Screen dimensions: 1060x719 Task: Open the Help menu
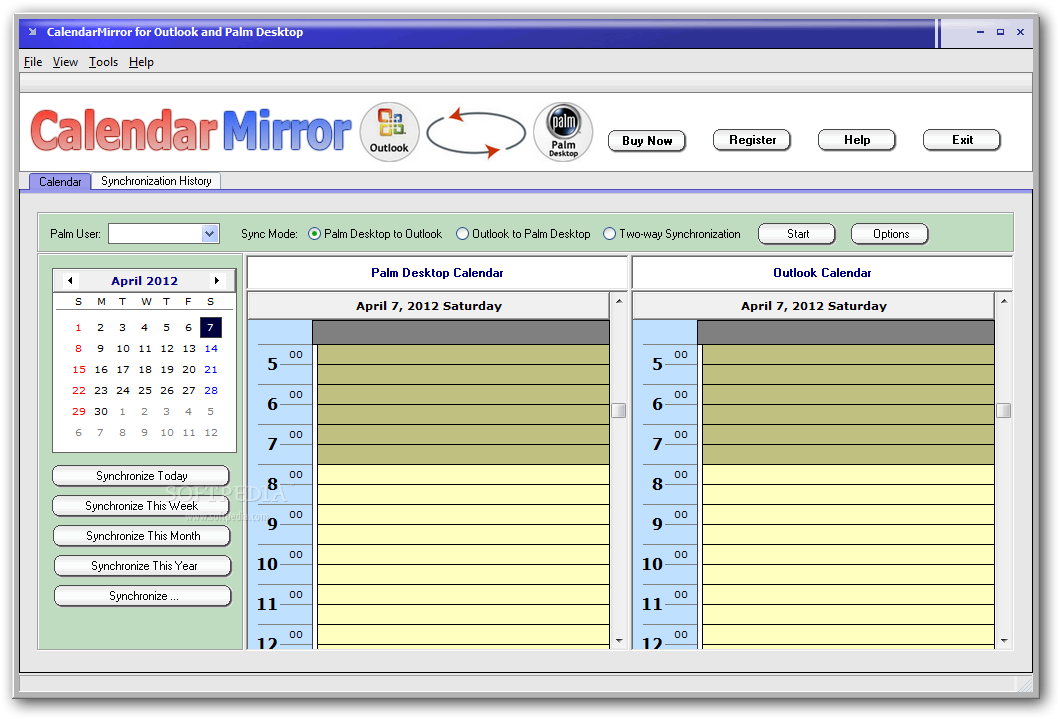pos(141,61)
